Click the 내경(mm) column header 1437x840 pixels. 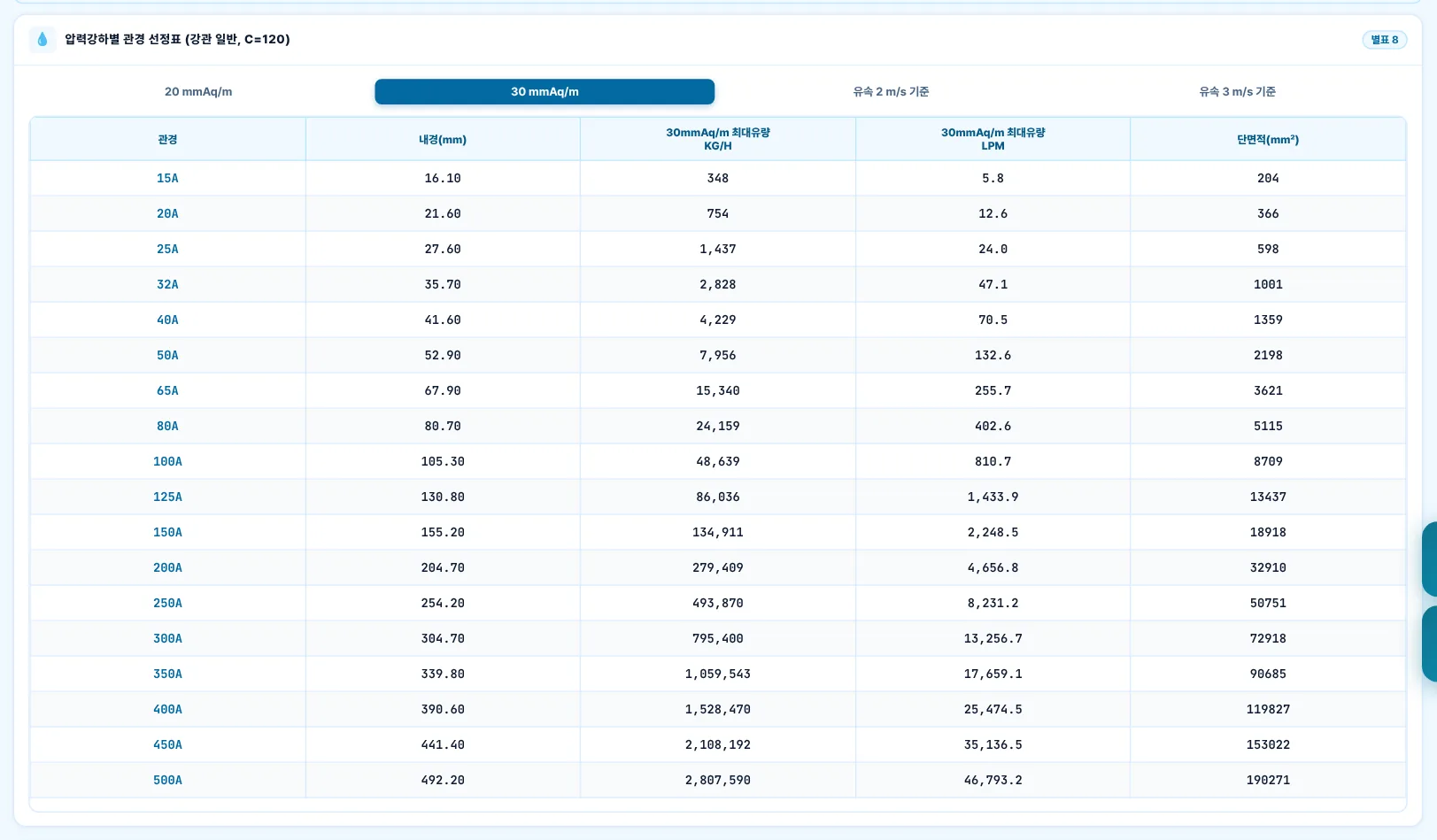coord(443,140)
